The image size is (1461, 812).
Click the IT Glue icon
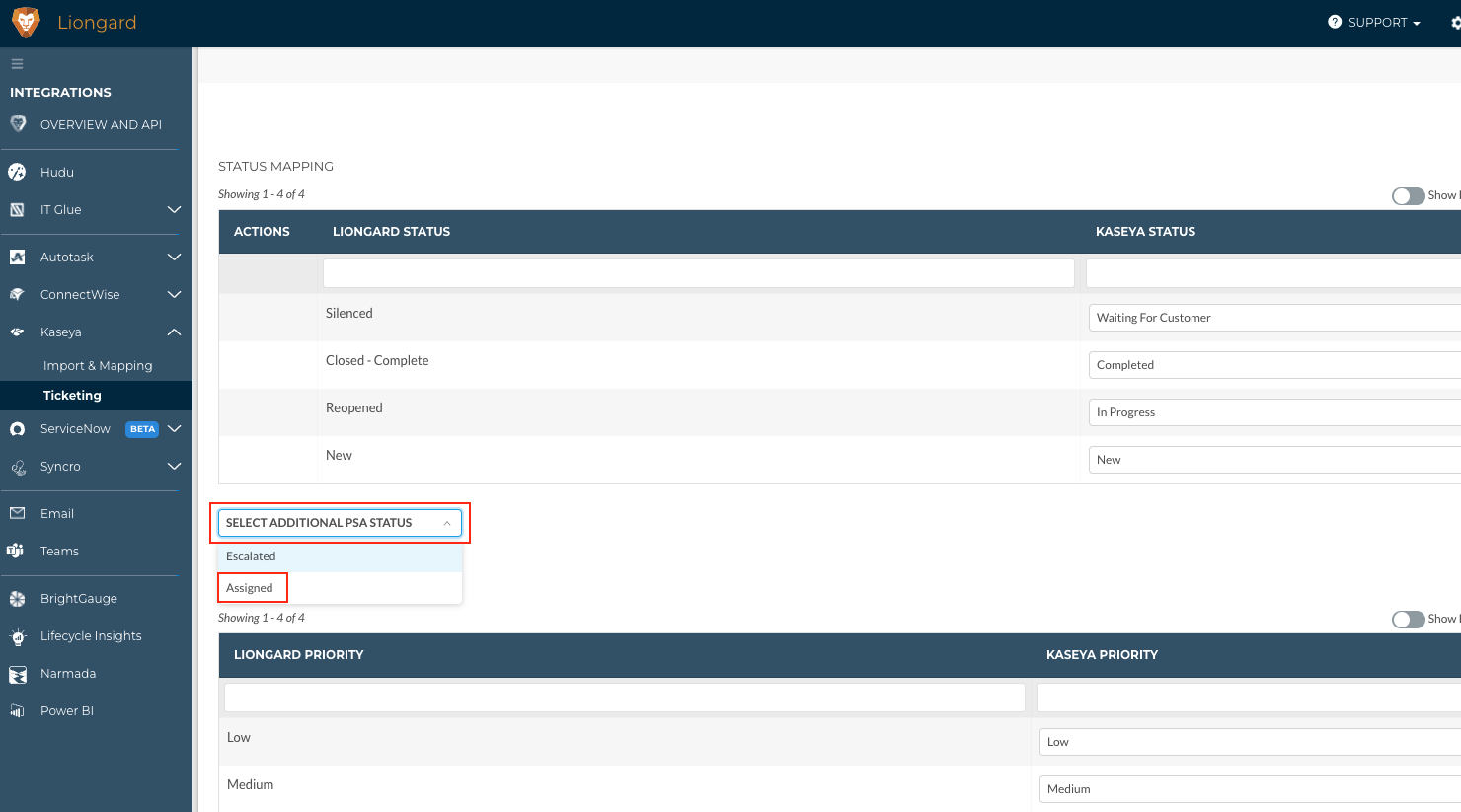(x=17, y=209)
